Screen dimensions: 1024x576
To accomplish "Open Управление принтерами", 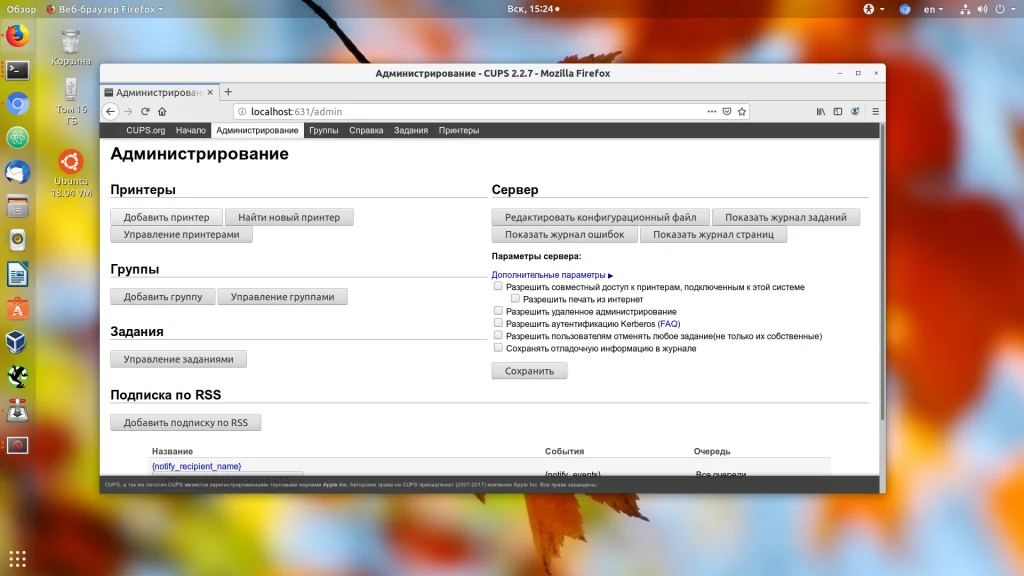I will (x=182, y=234).
